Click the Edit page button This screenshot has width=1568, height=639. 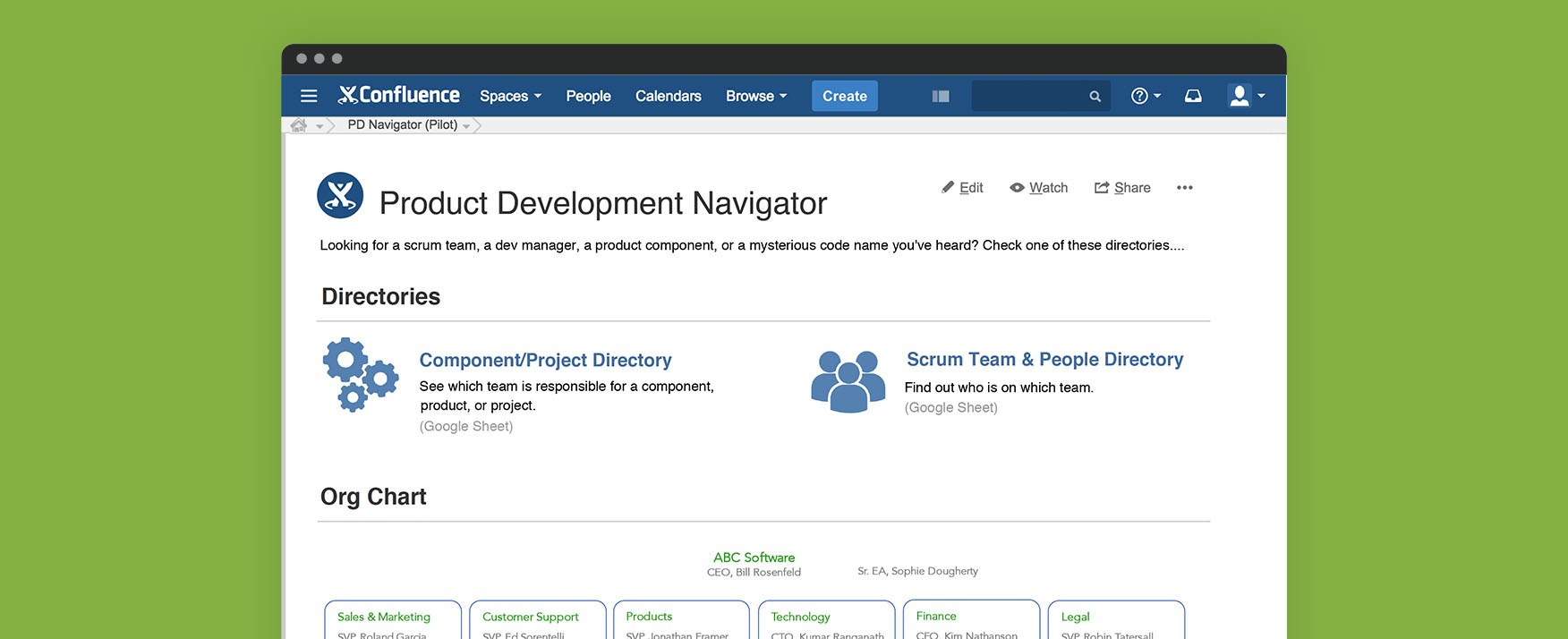963,188
